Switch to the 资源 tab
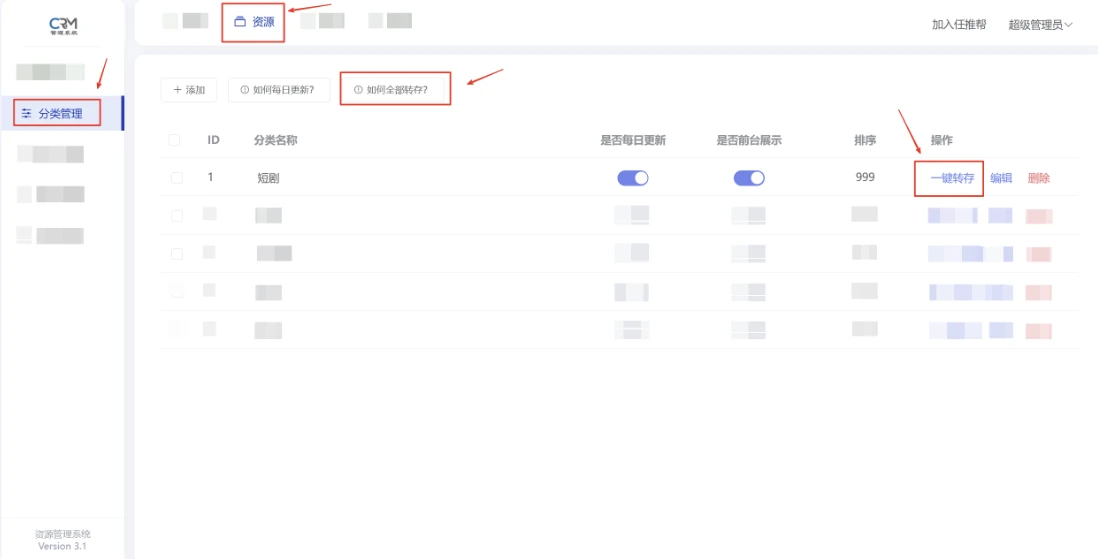Screen dimensions: 1098x559 pyautogui.click(x=254, y=21)
